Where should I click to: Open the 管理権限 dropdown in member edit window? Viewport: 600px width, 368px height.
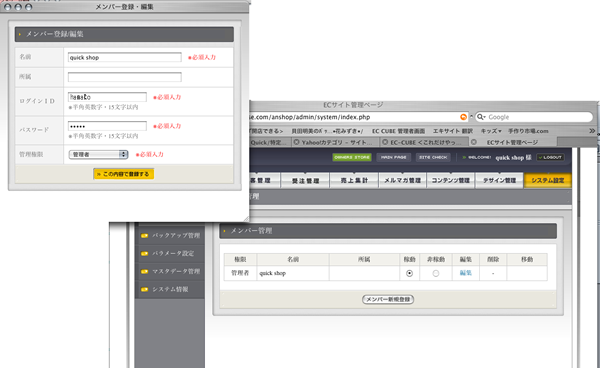(98, 155)
